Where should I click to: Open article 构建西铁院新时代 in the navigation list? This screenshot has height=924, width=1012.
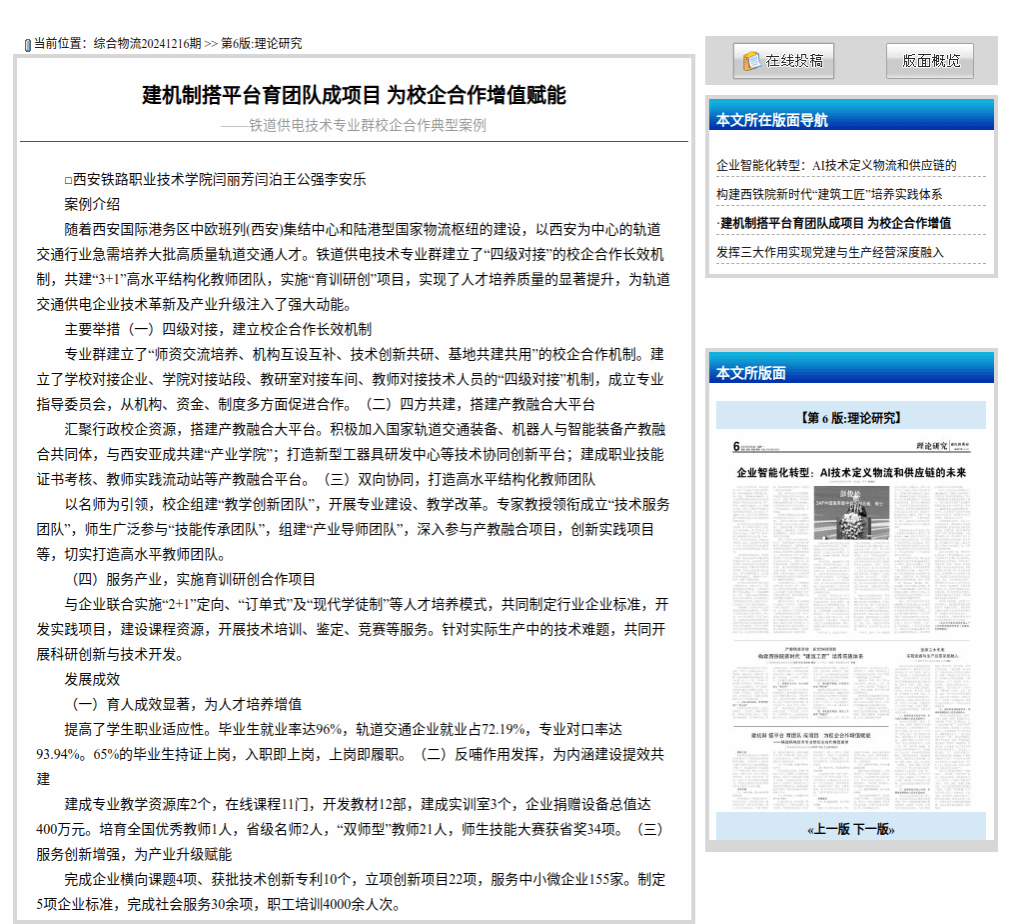click(x=829, y=194)
